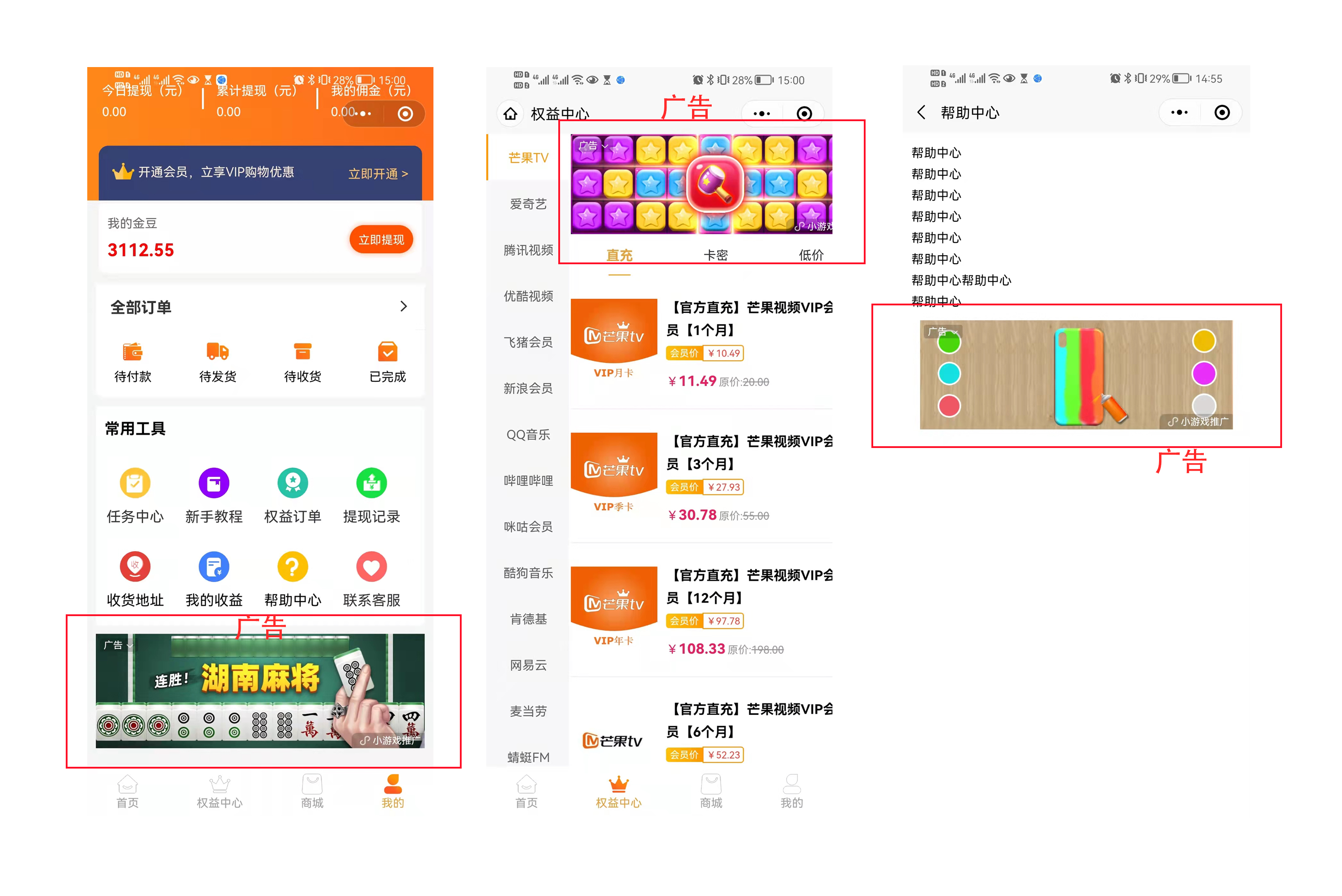Viewport: 1342px width, 896px height.
Task: Choose QQ音乐 in sidebar
Action: (528, 435)
